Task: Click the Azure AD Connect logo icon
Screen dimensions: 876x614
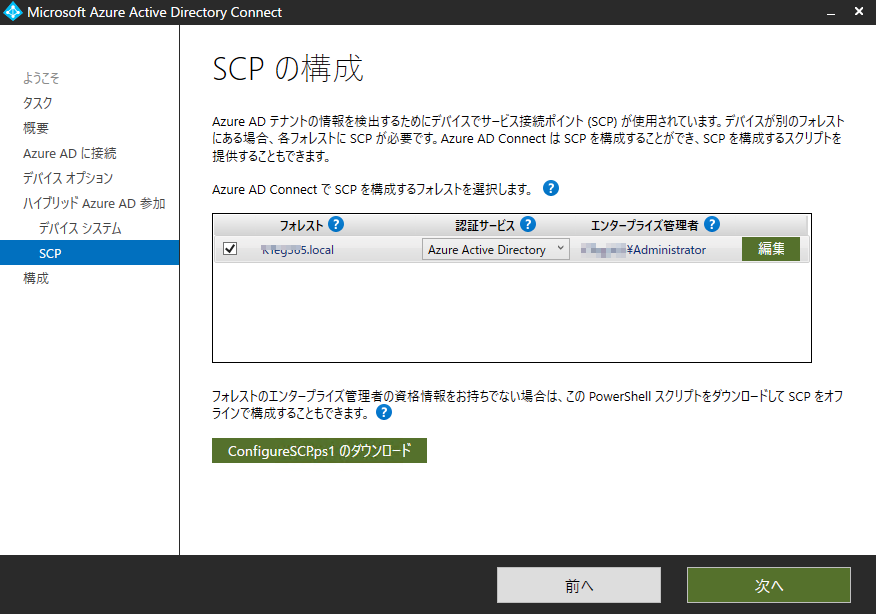Action: pos(12,12)
